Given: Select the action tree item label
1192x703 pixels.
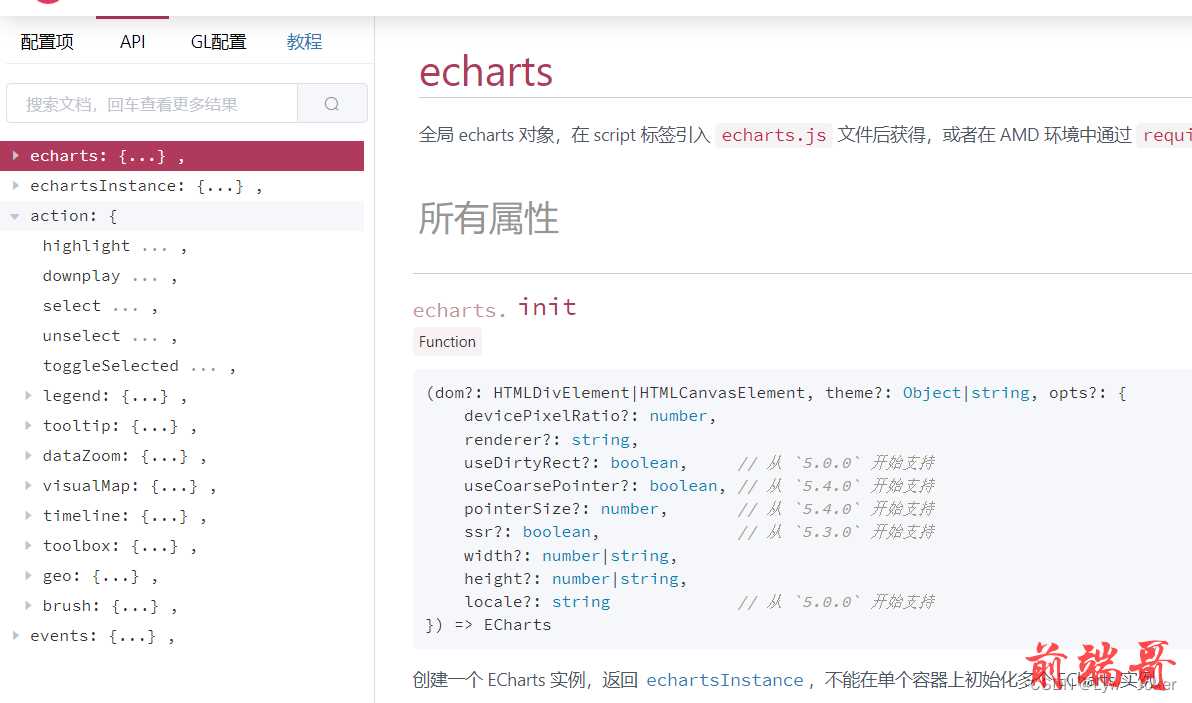Looking at the screenshot, I should [x=74, y=216].
